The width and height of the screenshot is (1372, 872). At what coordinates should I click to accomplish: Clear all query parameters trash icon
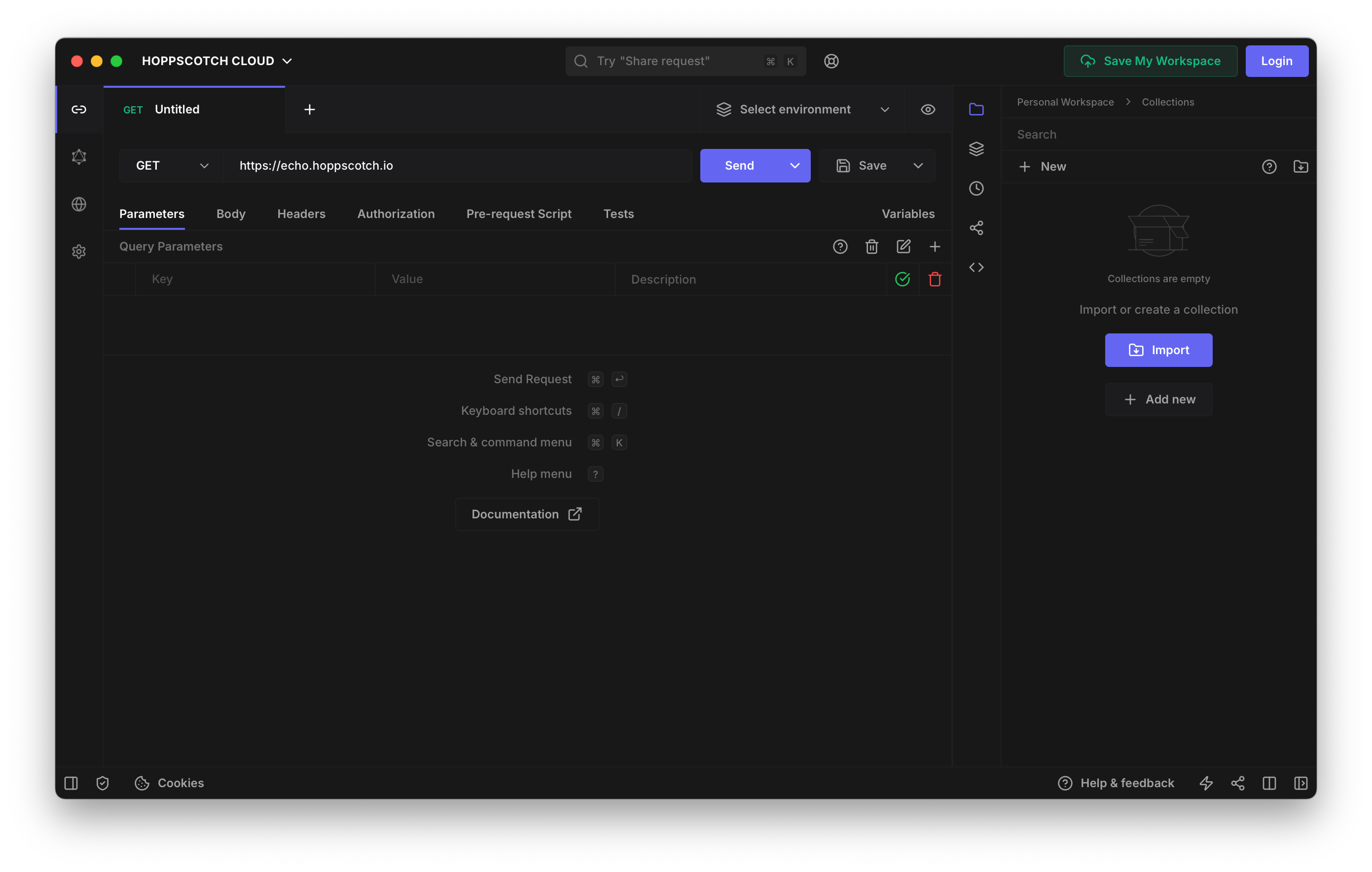point(871,247)
